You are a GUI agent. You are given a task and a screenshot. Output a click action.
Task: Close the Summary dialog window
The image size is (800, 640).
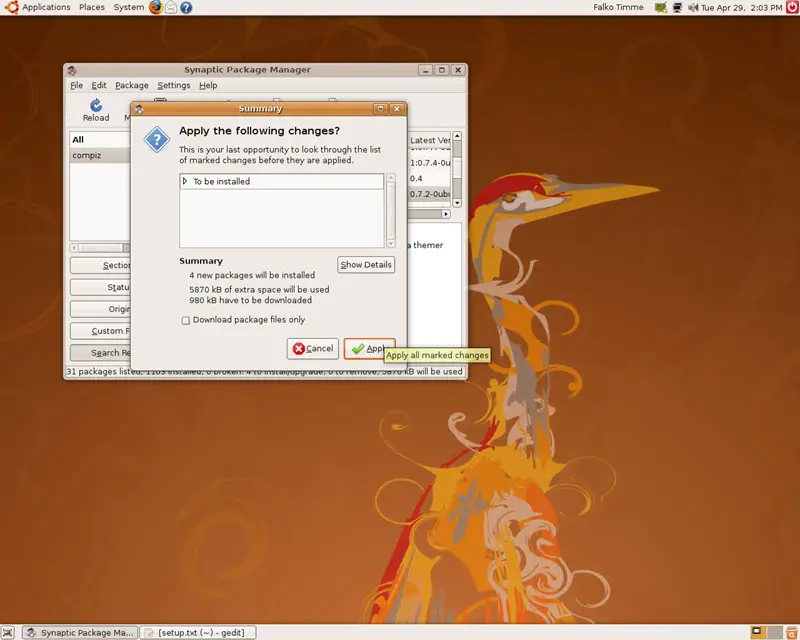[x=397, y=109]
